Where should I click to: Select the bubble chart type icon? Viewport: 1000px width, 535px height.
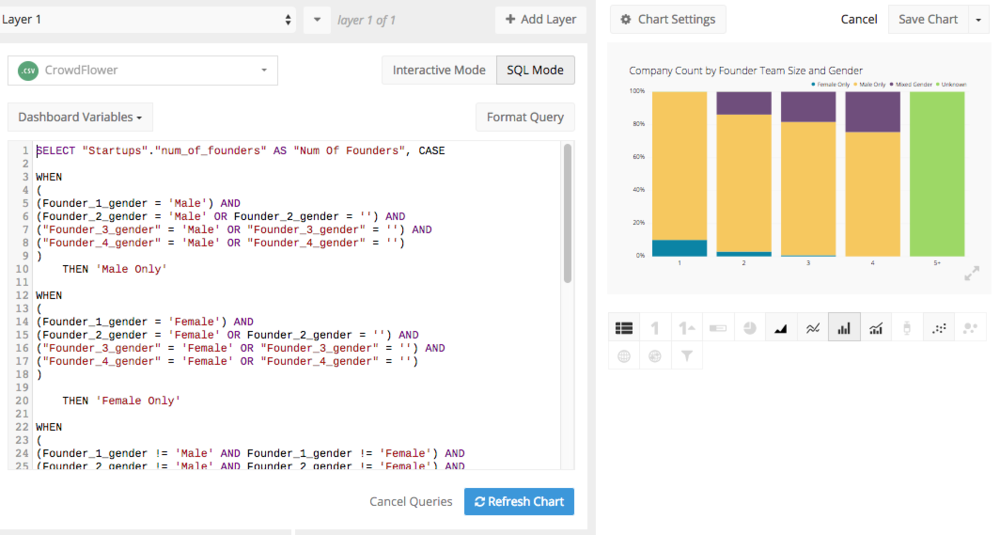[970, 328]
